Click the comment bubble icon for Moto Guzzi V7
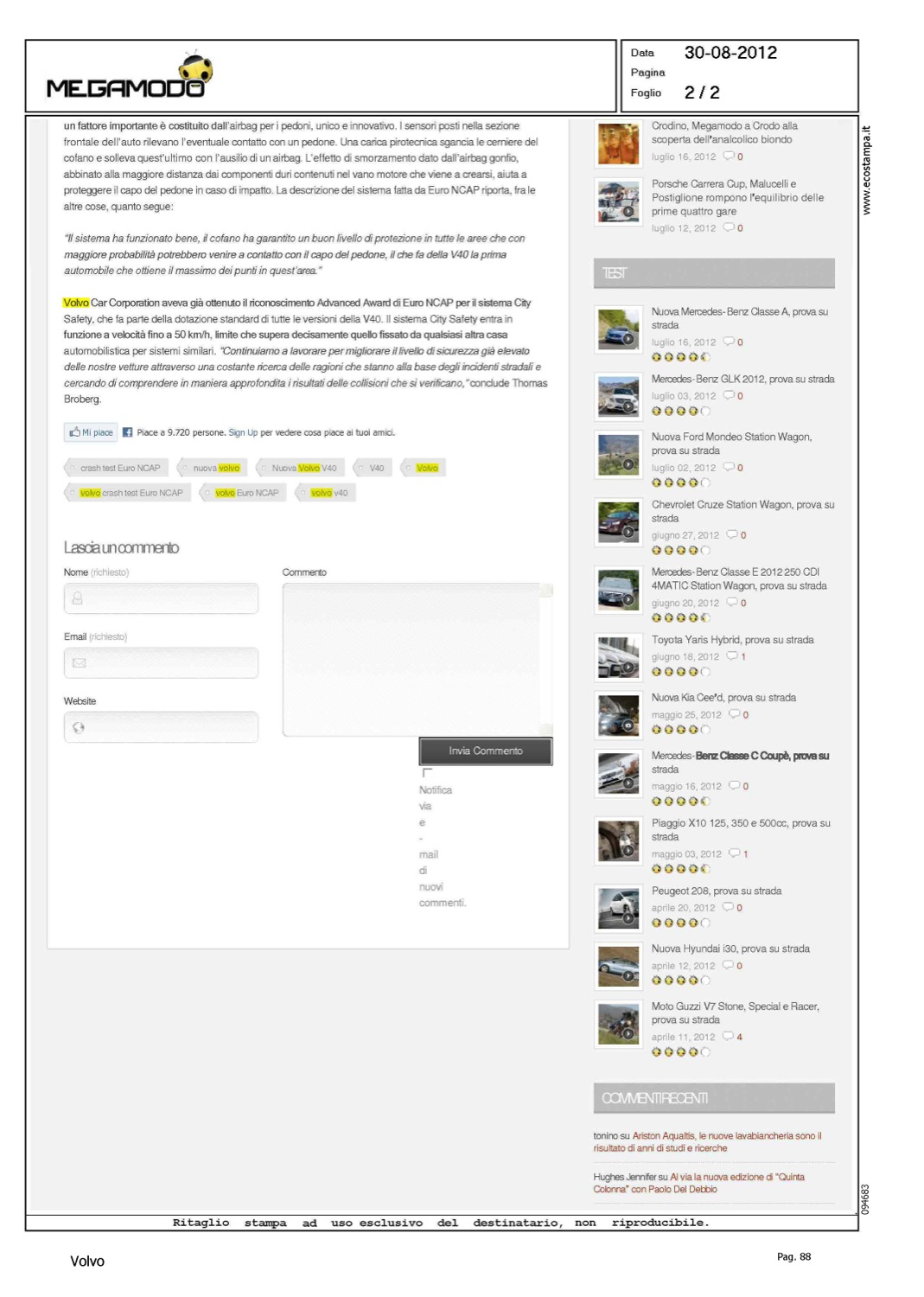 (x=728, y=1036)
